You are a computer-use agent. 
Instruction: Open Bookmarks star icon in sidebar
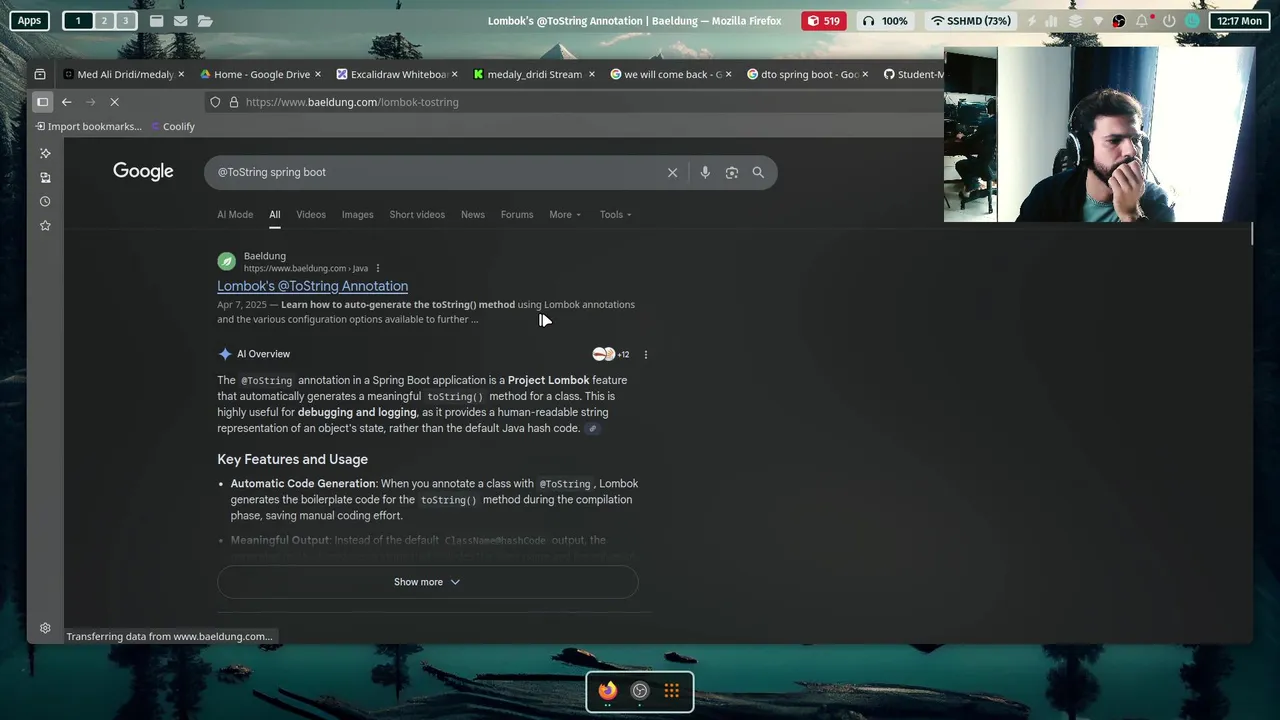45,225
